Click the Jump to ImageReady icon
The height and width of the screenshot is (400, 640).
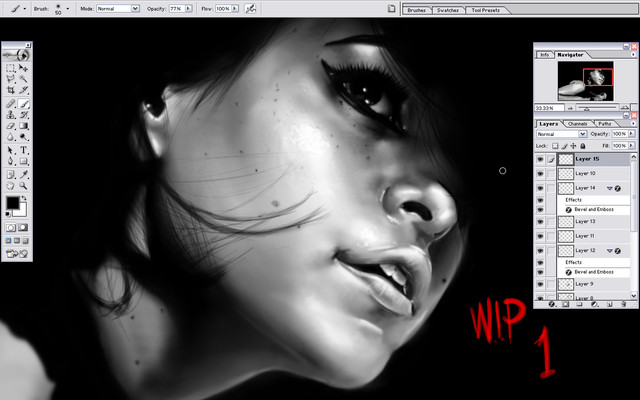point(17,254)
